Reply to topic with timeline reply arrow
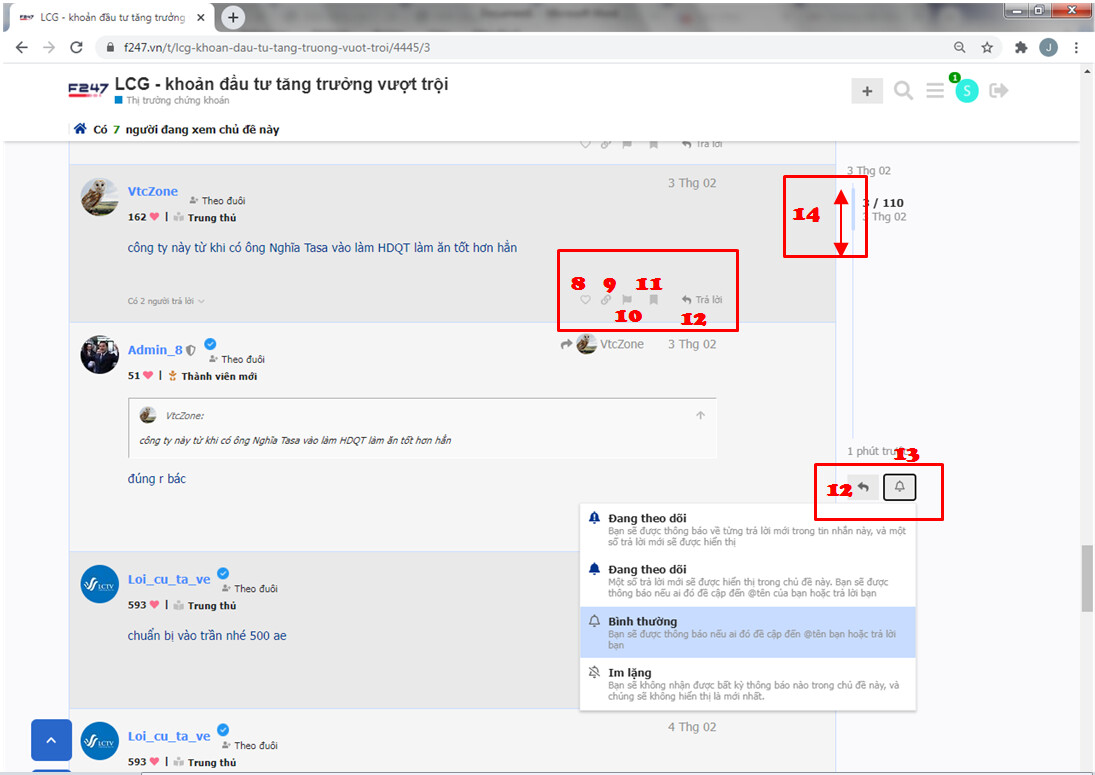Viewport: 1095px width, 775px height. (x=863, y=487)
